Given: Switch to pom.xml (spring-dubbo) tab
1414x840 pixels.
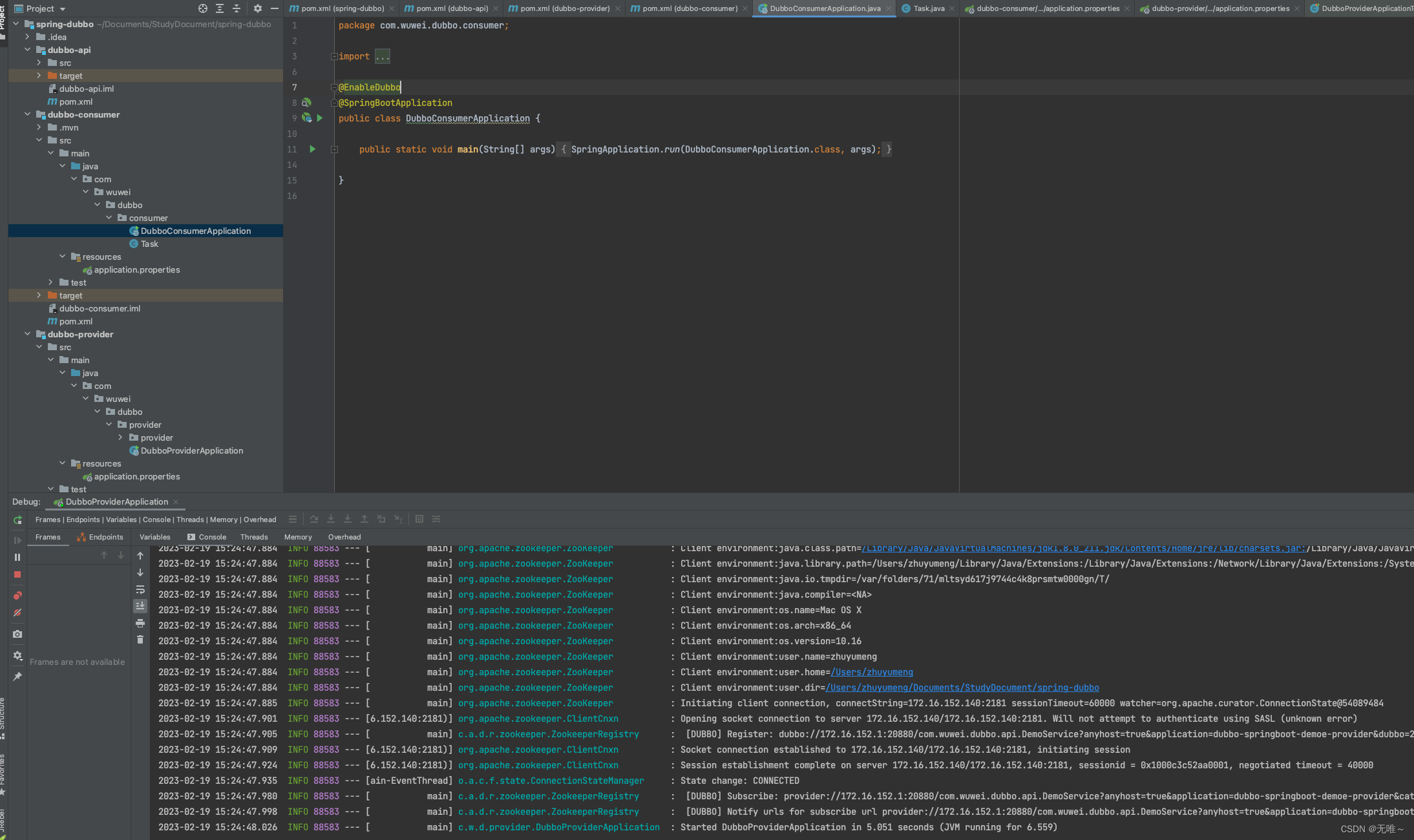Looking at the screenshot, I should [342, 8].
